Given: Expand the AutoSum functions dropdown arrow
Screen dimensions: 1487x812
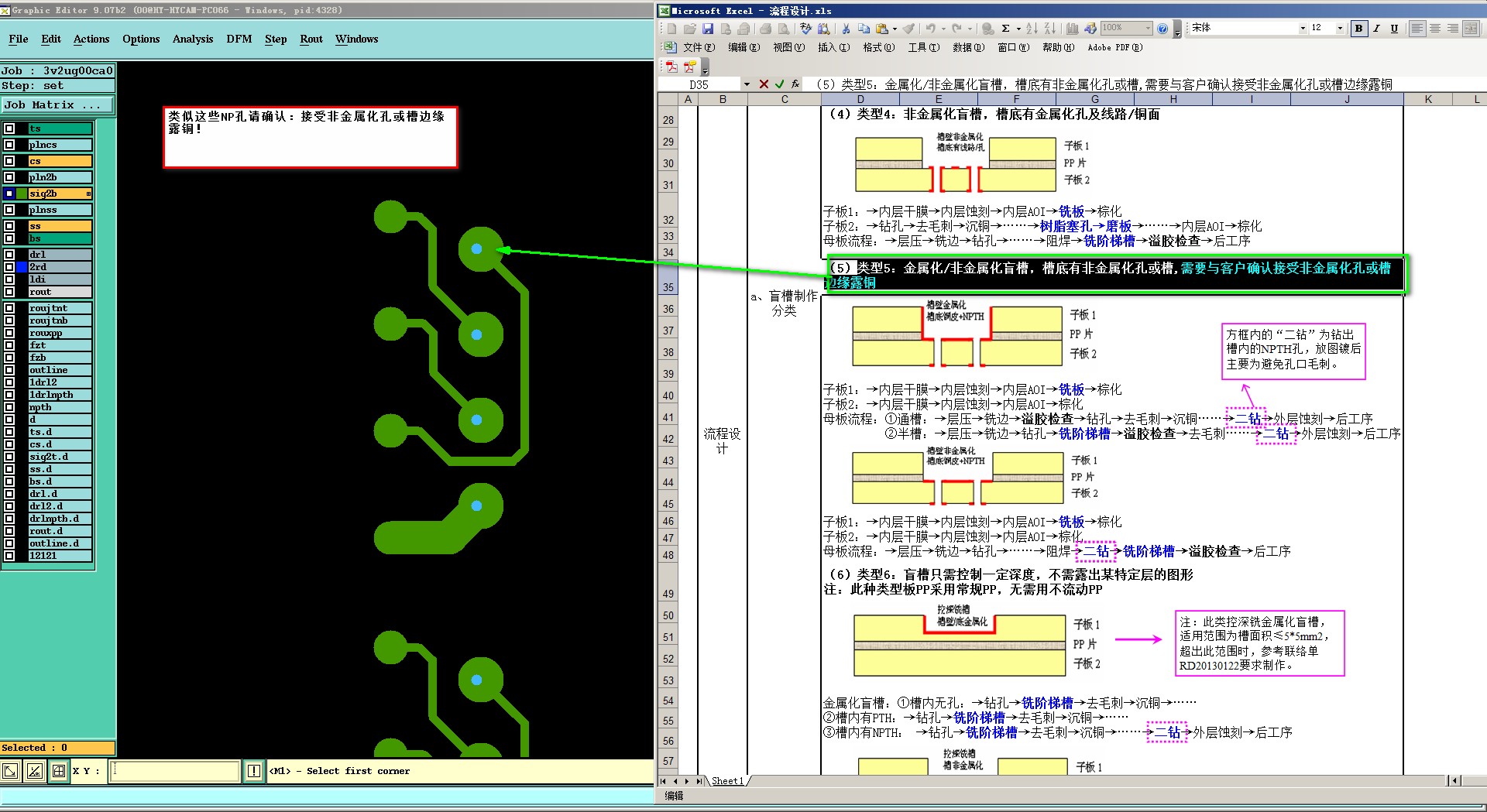Looking at the screenshot, I should [1018, 29].
